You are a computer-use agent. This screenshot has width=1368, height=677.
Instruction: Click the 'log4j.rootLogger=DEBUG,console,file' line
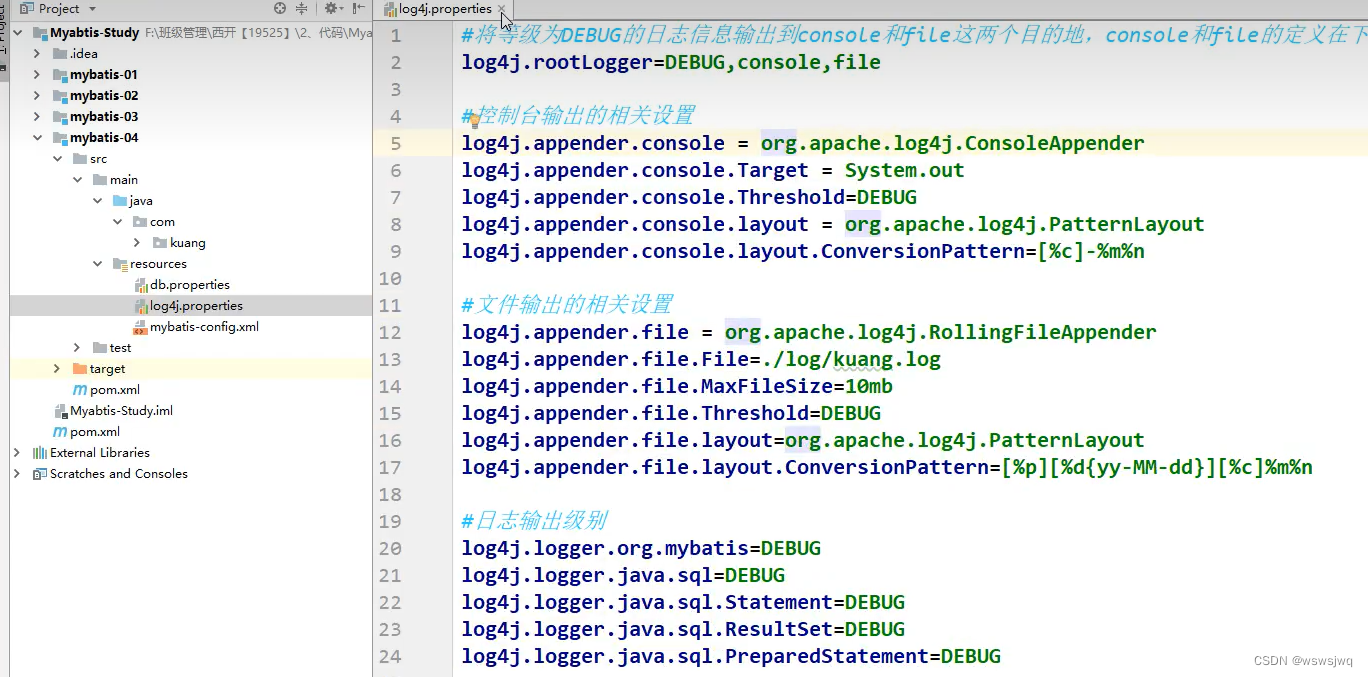[671, 62]
